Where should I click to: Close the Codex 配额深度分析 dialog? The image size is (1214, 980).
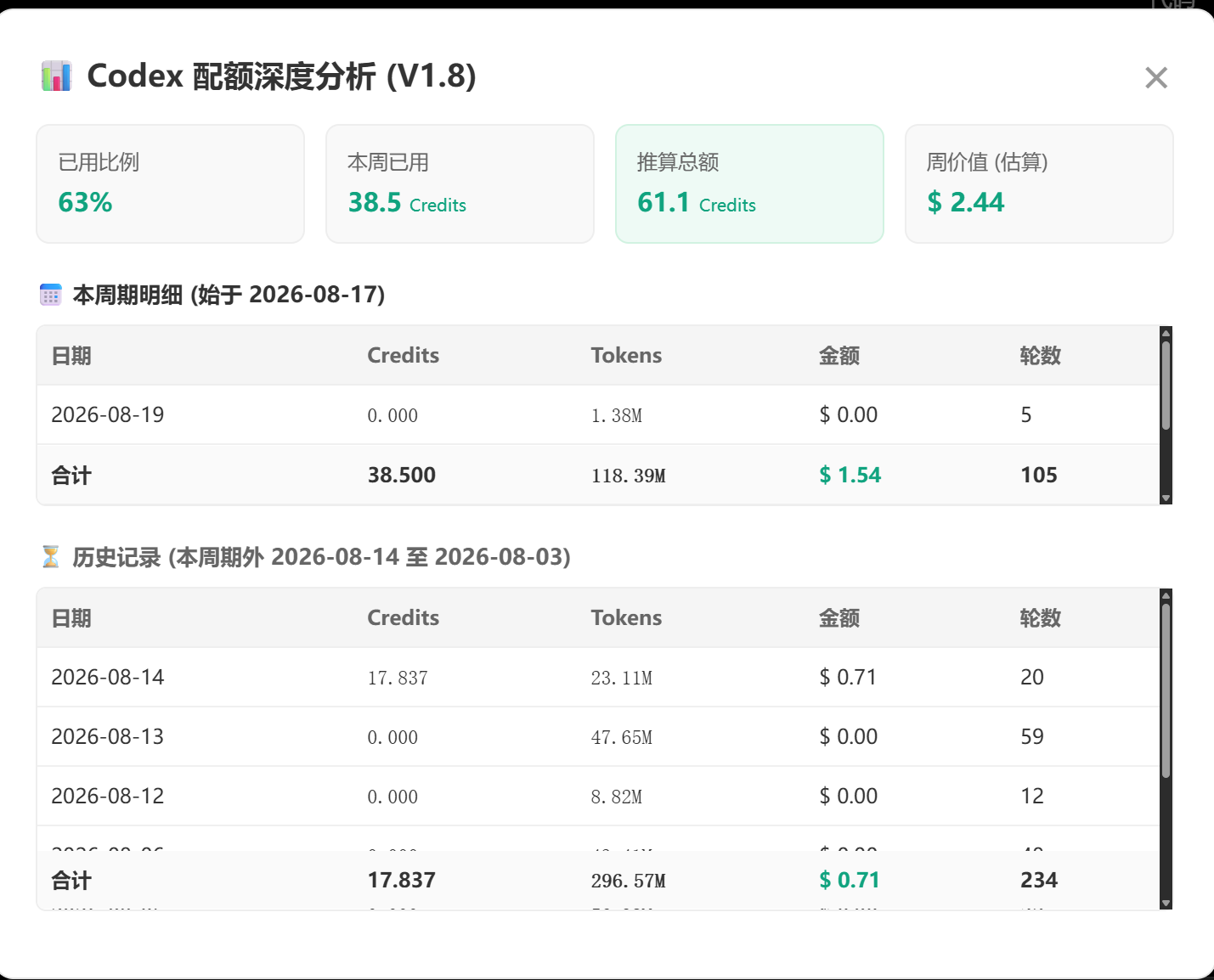point(1156,78)
